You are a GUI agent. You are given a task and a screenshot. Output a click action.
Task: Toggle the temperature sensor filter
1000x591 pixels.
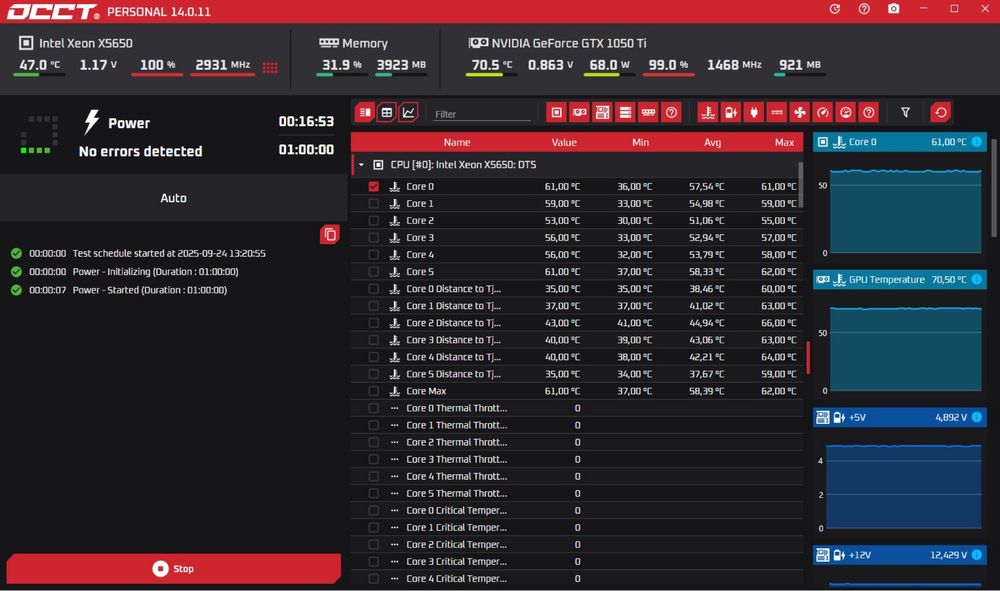[x=708, y=113]
